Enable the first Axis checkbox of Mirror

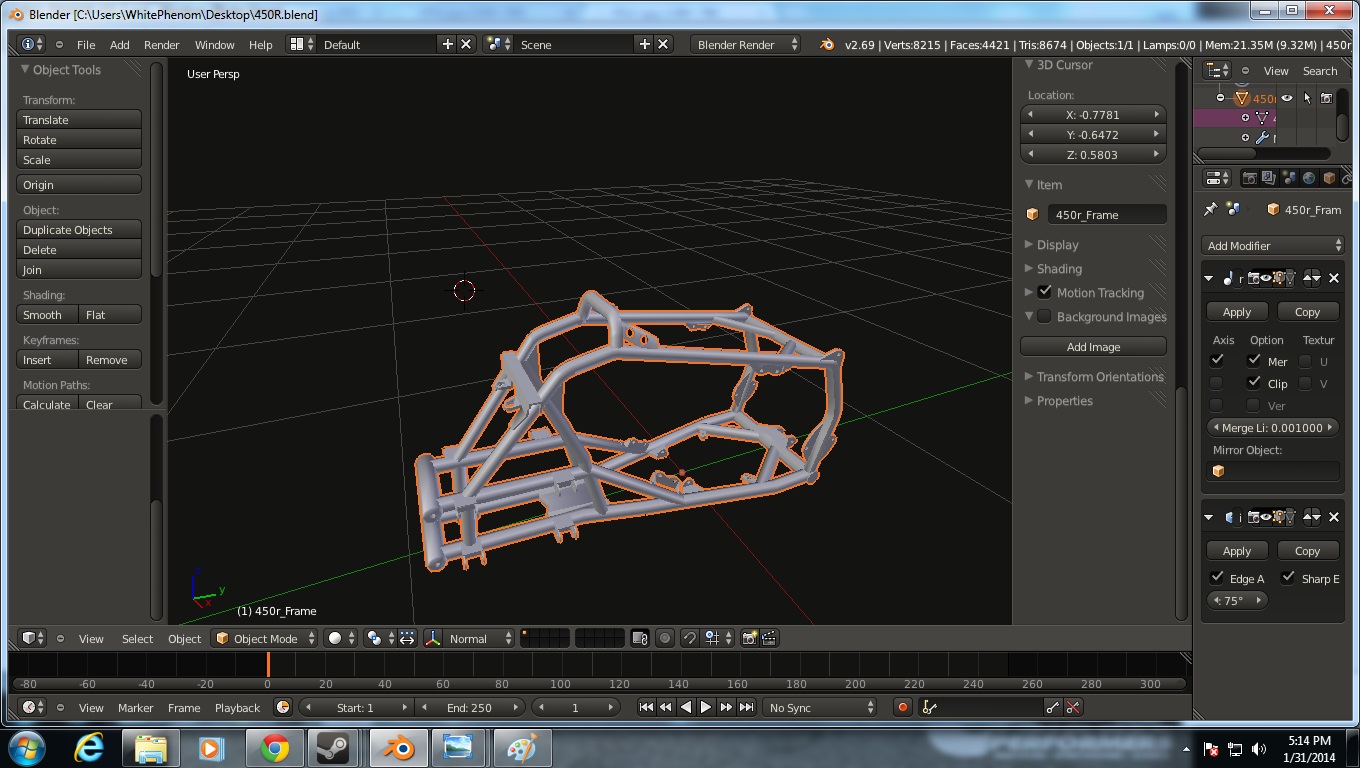click(x=1217, y=360)
